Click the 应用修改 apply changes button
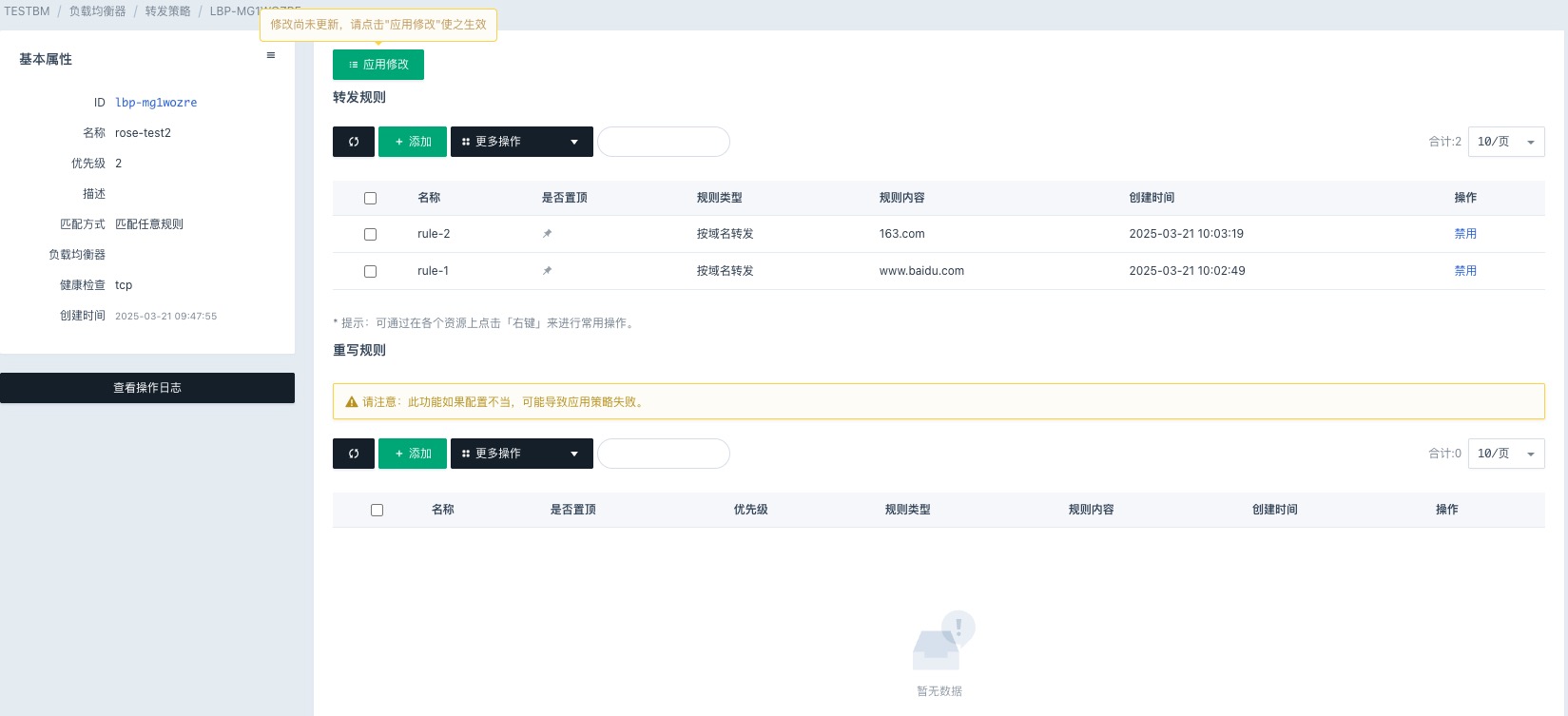 tap(378, 65)
